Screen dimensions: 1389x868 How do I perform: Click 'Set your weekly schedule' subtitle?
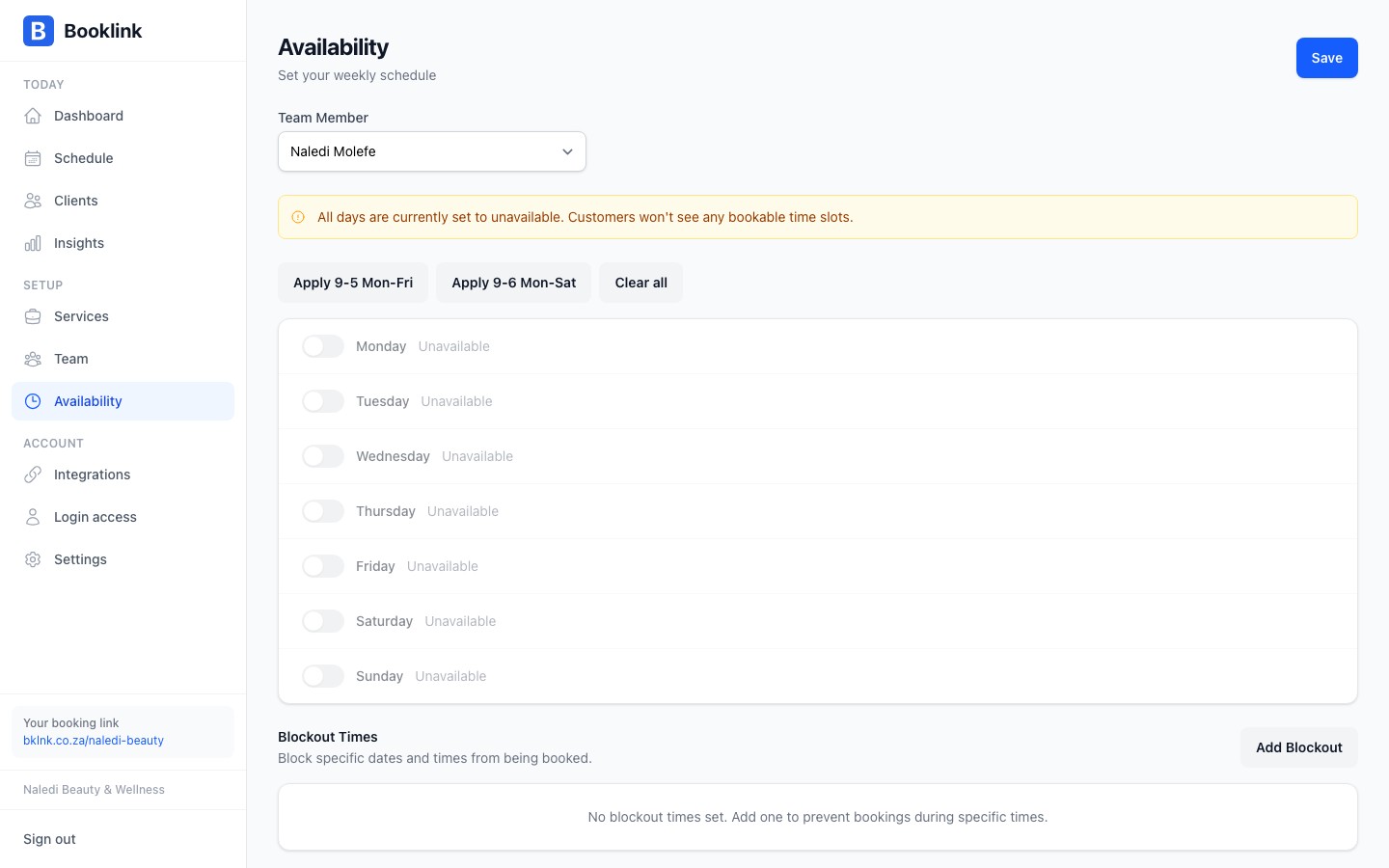357,75
